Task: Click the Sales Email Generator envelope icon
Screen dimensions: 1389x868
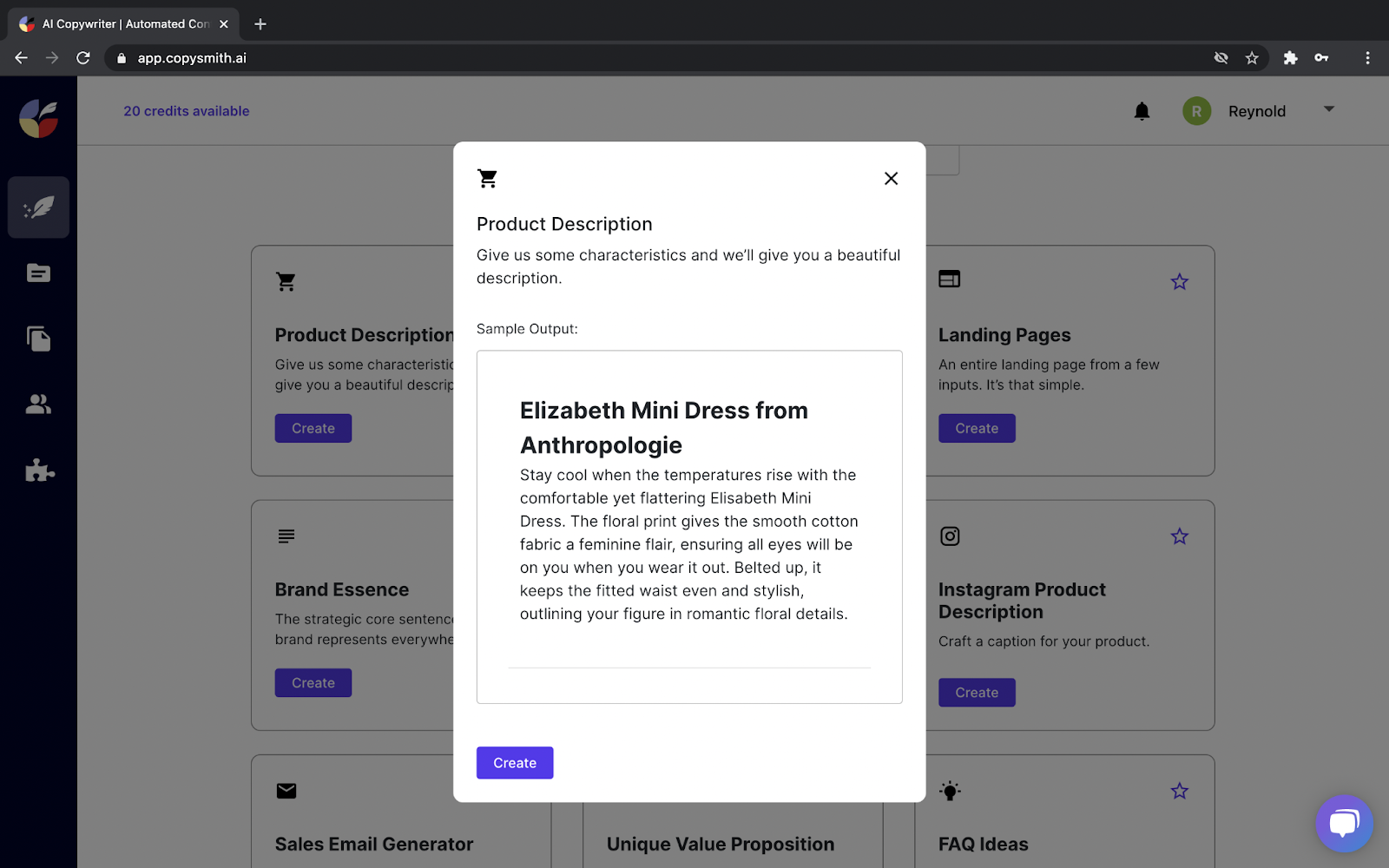Action: pos(286,791)
